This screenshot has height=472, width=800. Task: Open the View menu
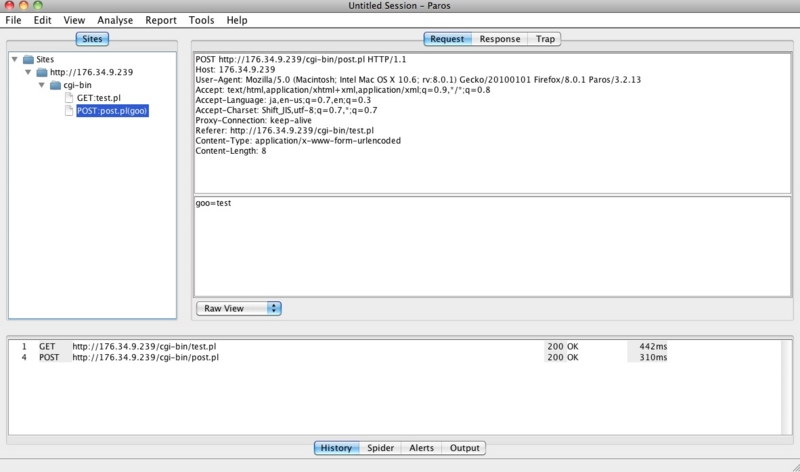[74, 20]
